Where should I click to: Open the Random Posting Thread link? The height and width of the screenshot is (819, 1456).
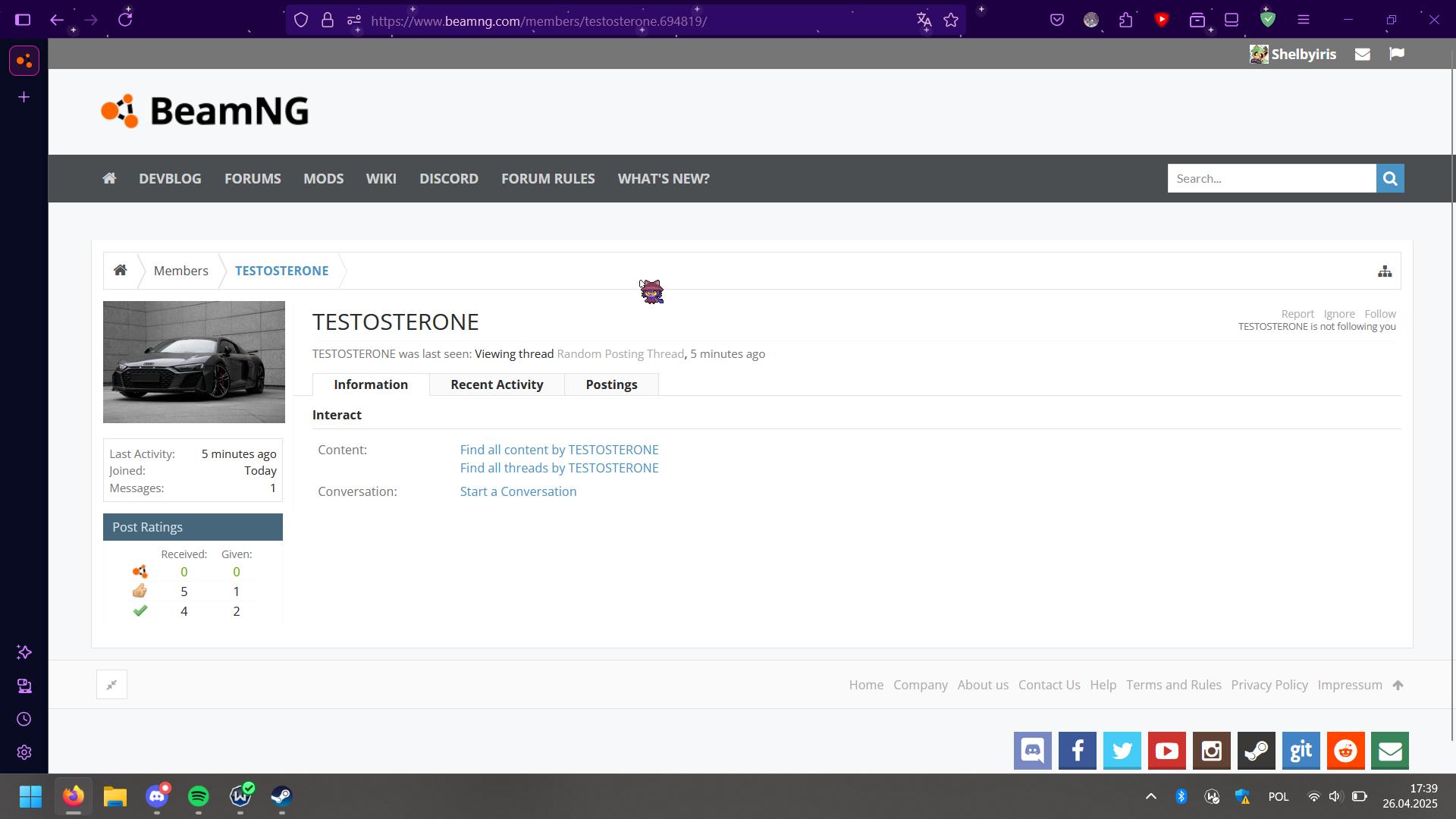[x=620, y=354]
